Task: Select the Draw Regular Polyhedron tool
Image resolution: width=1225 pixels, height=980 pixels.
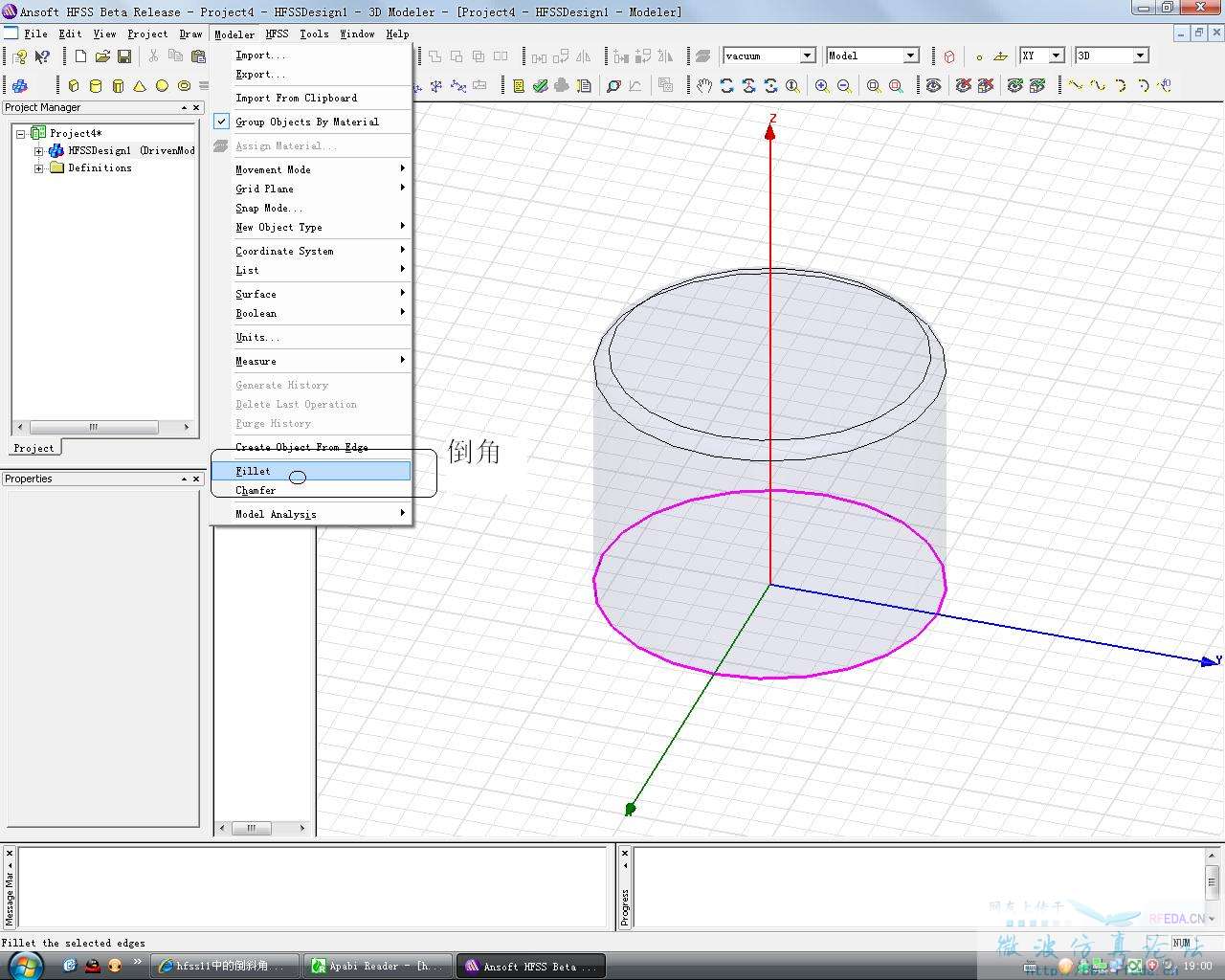Action: click(x=118, y=86)
